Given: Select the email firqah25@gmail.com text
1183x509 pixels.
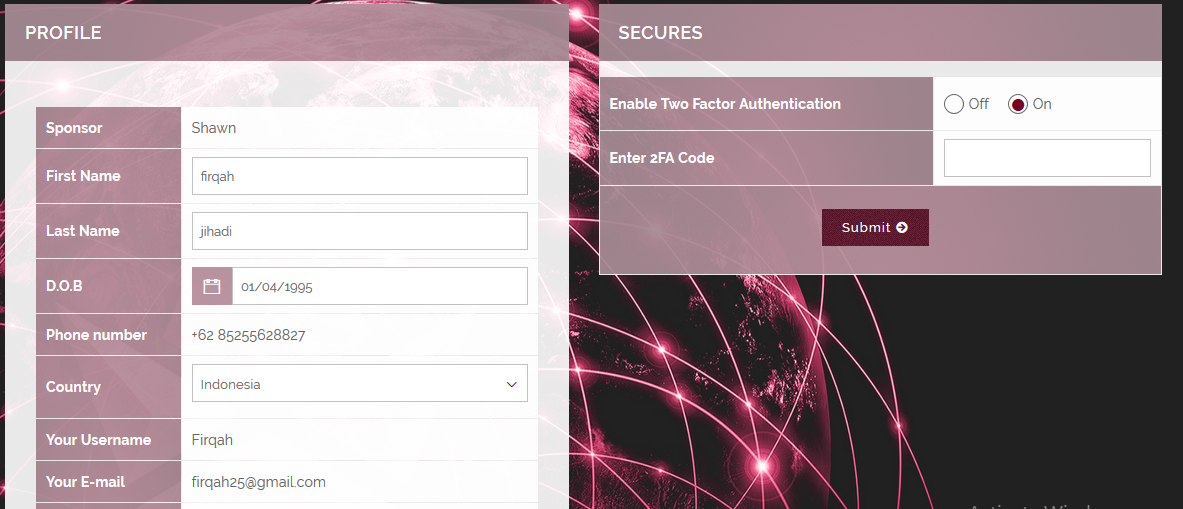Looking at the screenshot, I should click(x=259, y=482).
